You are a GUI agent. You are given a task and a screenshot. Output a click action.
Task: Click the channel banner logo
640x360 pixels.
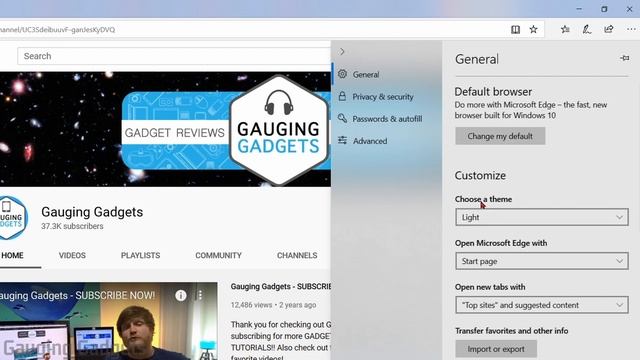tap(279, 130)
